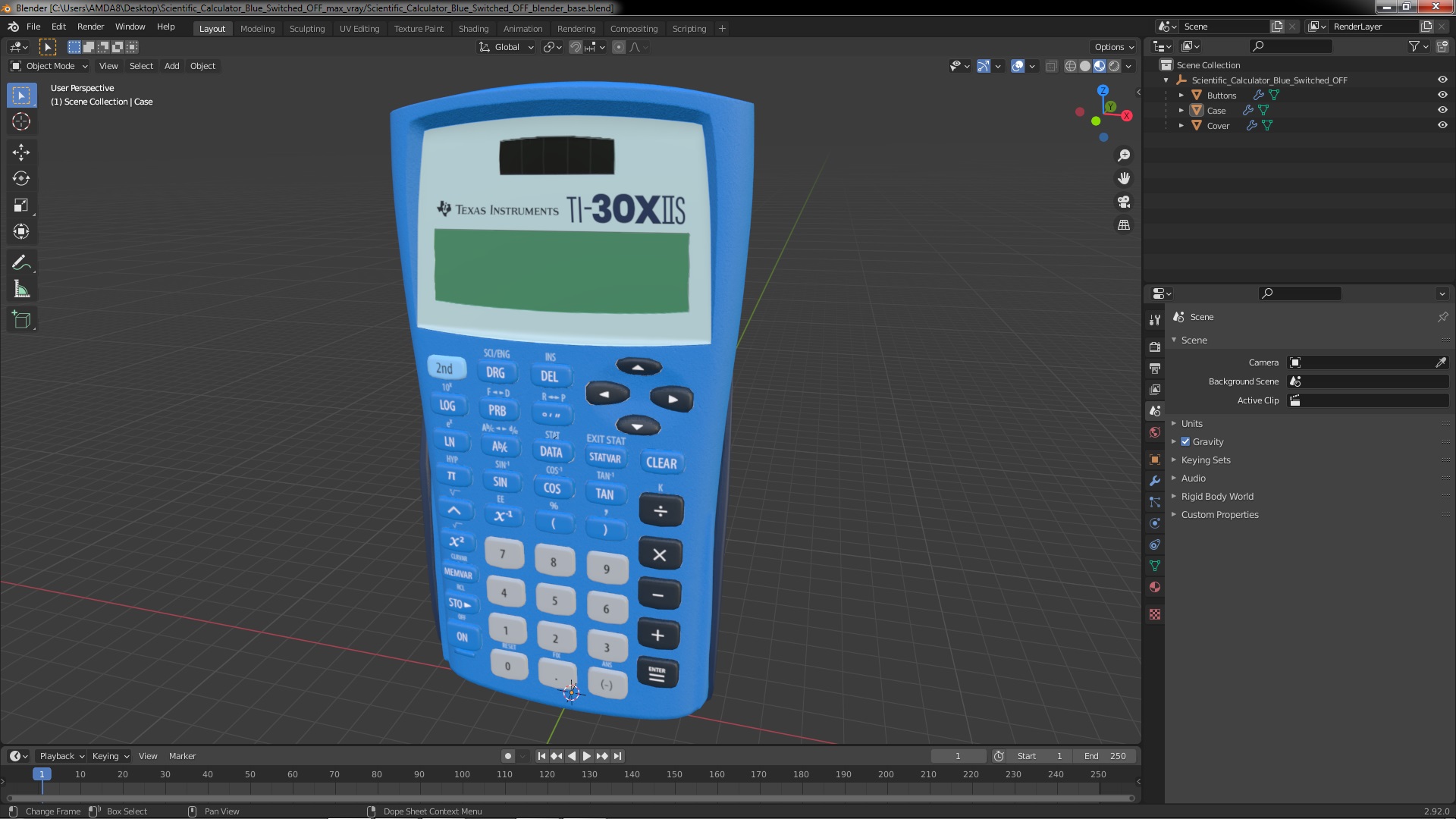Select the Scale tool
Viewport: 1456px width, 819px height.
point(21,206)
